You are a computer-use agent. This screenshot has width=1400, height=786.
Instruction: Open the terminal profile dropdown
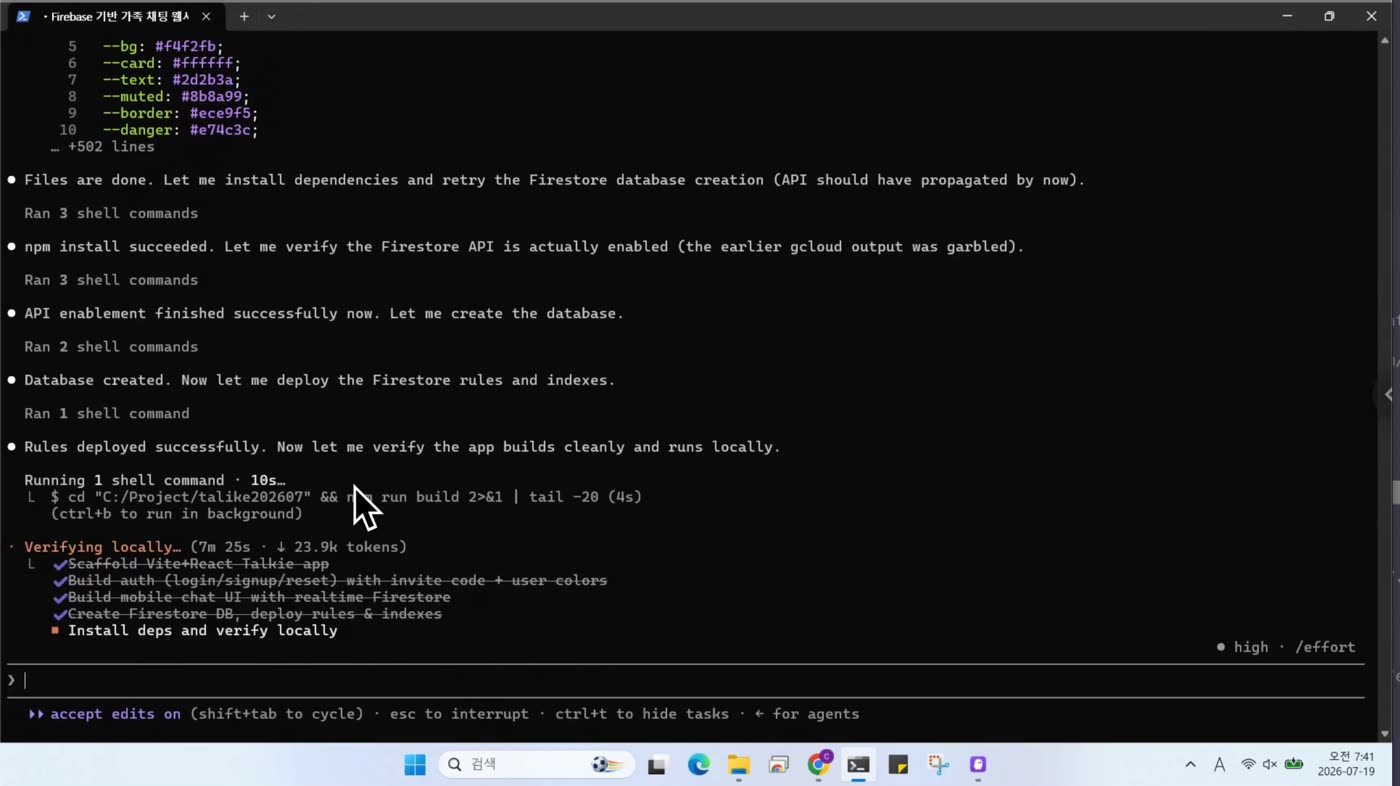click(x=271, y=17)
